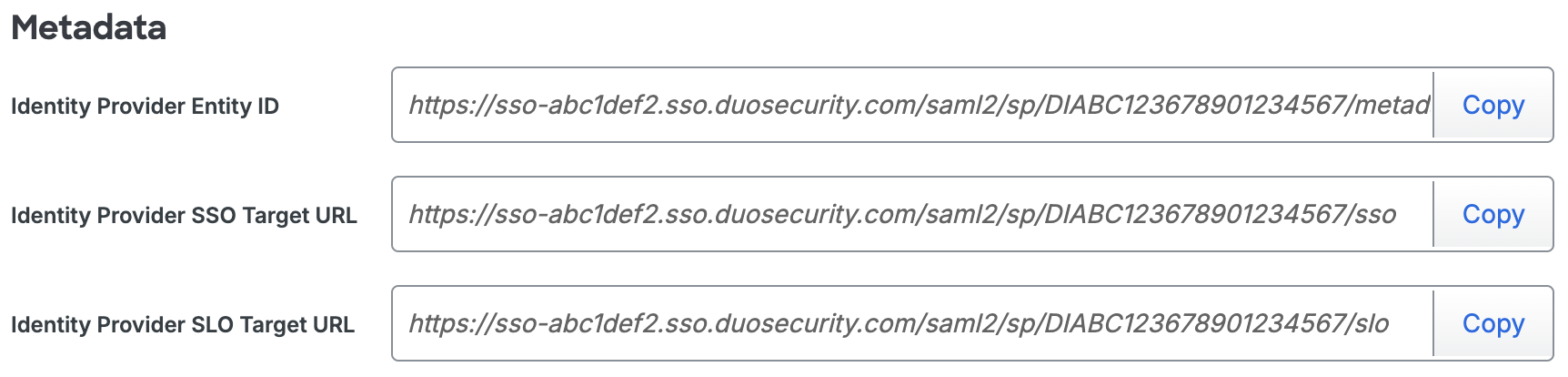Click the Metadata section heading
The height and width of the screenshot is (377, 1568).
pos(89,28)
